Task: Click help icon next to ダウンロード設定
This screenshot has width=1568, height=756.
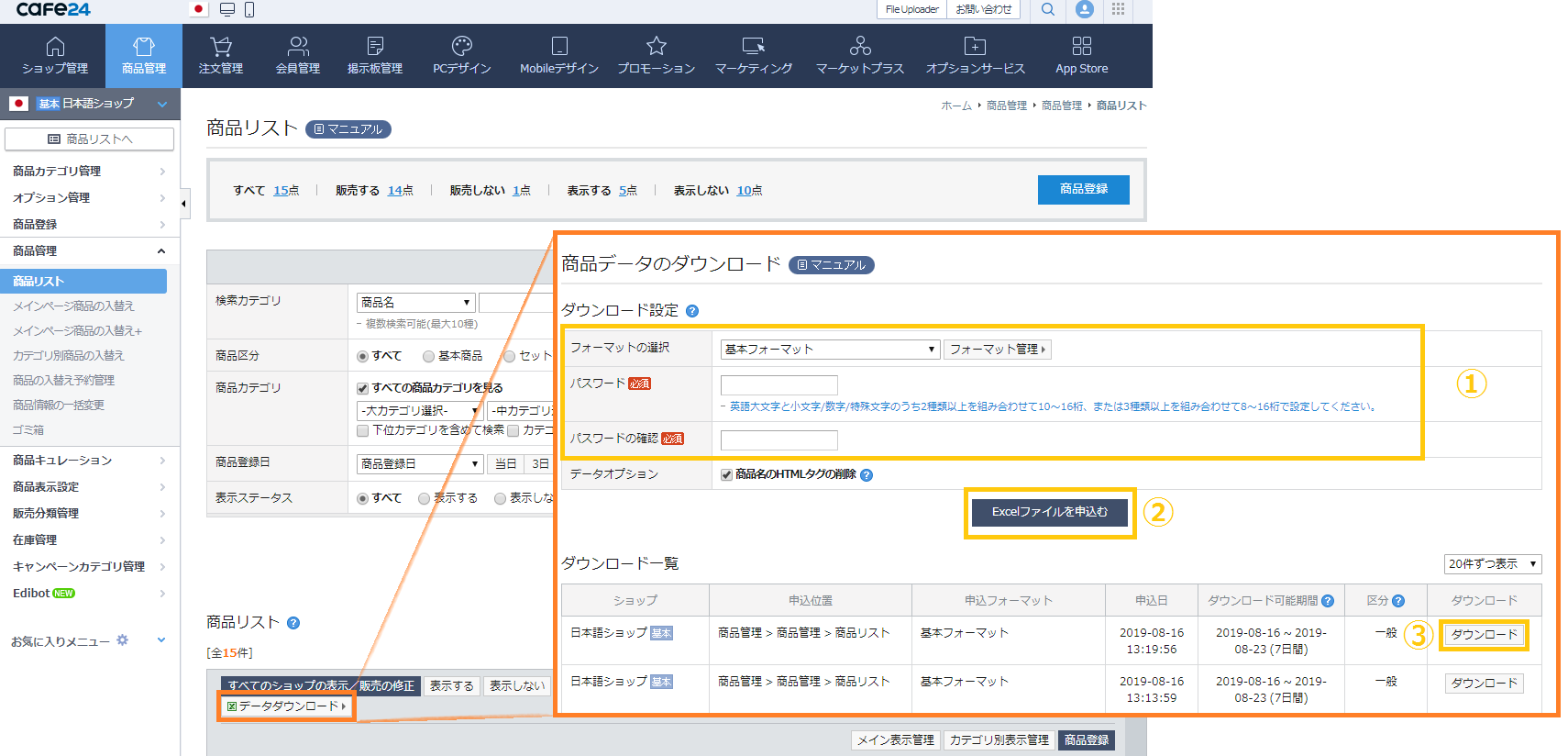Action: coord(692,311)
